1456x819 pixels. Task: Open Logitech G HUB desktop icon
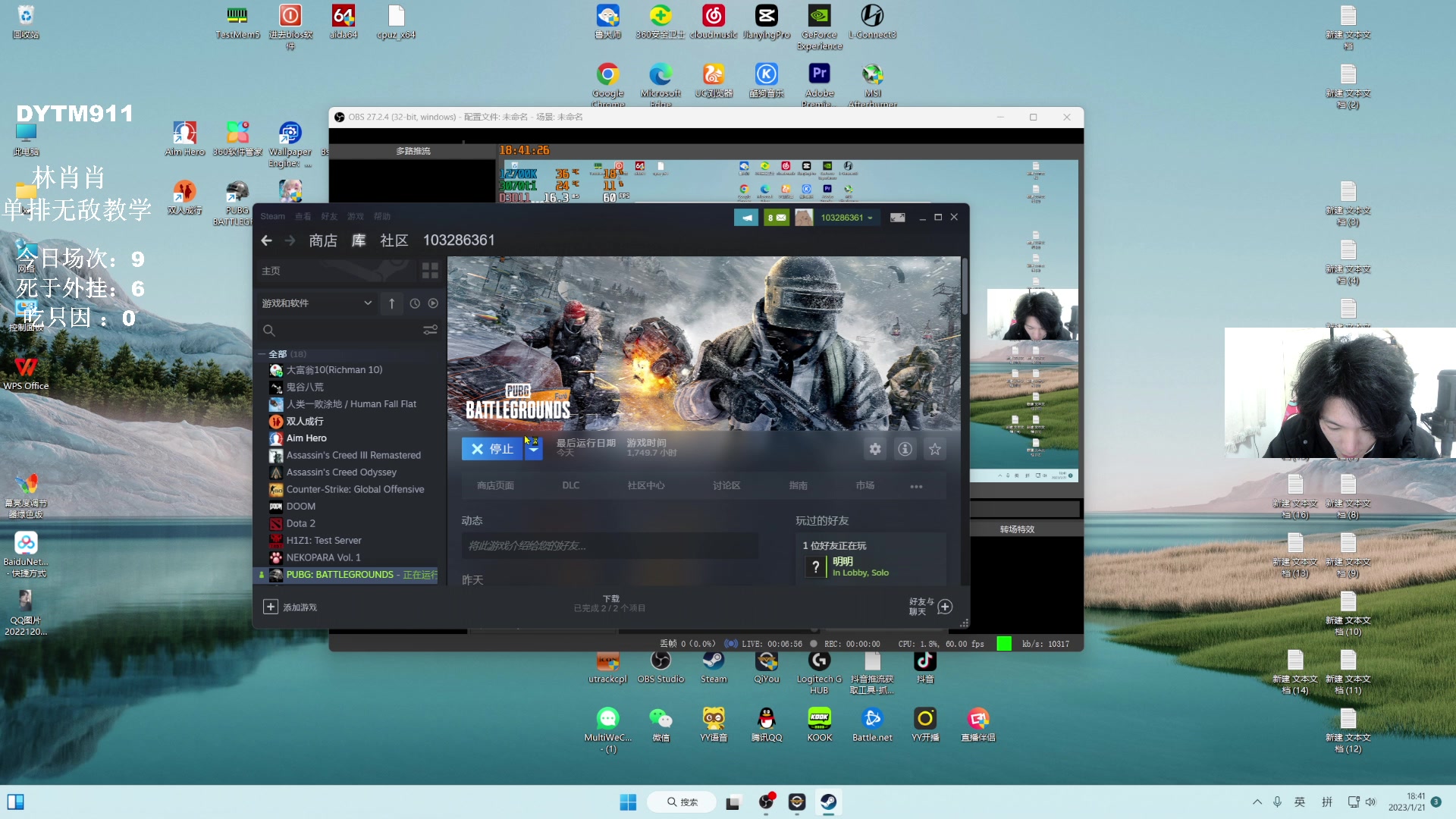[x=819, y=671]
